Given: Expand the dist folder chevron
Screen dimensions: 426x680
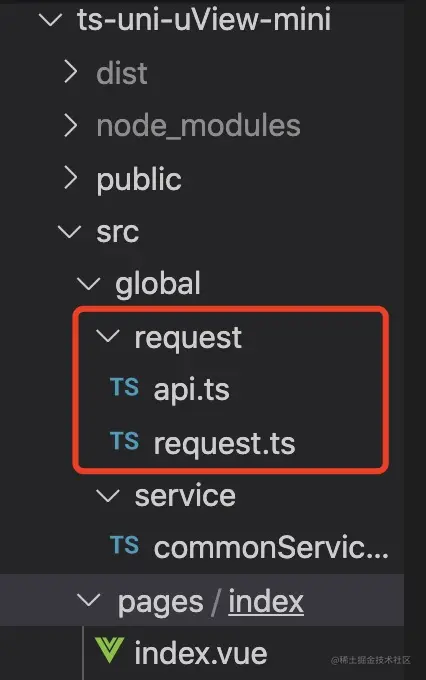Looking at the screenshot, I should 70,72.
